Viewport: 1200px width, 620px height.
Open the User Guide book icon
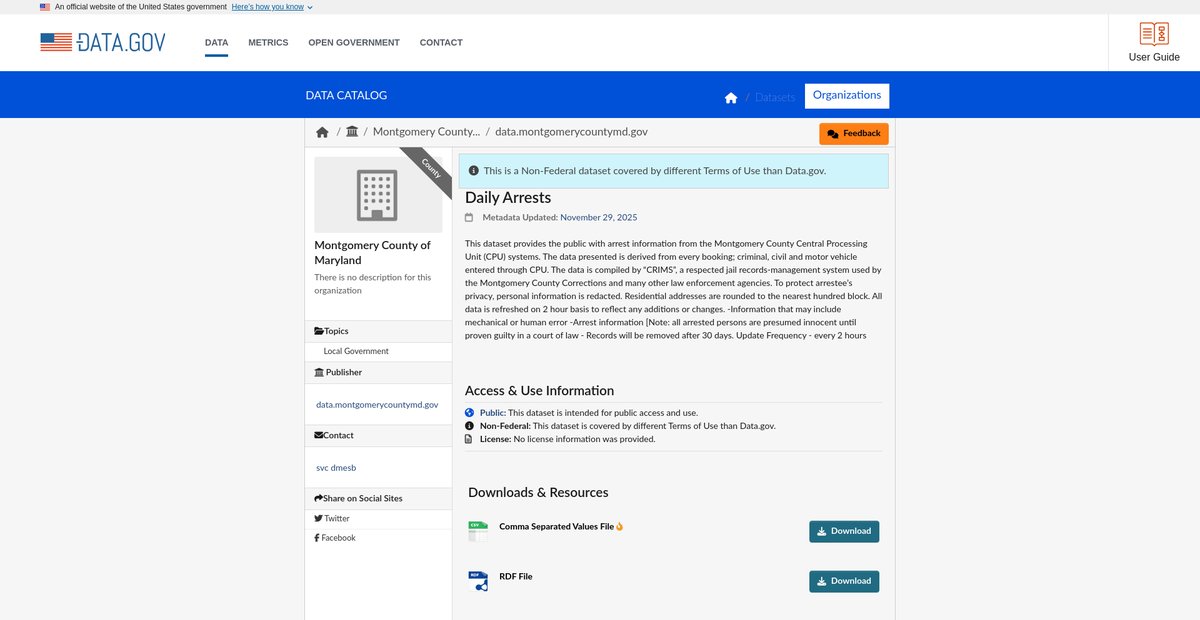tap(1154, 34)
